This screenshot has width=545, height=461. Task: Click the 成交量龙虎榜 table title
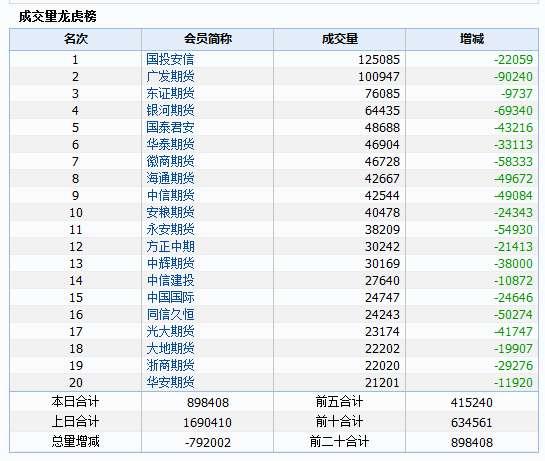pyautogui.click(x=57, y=16)
